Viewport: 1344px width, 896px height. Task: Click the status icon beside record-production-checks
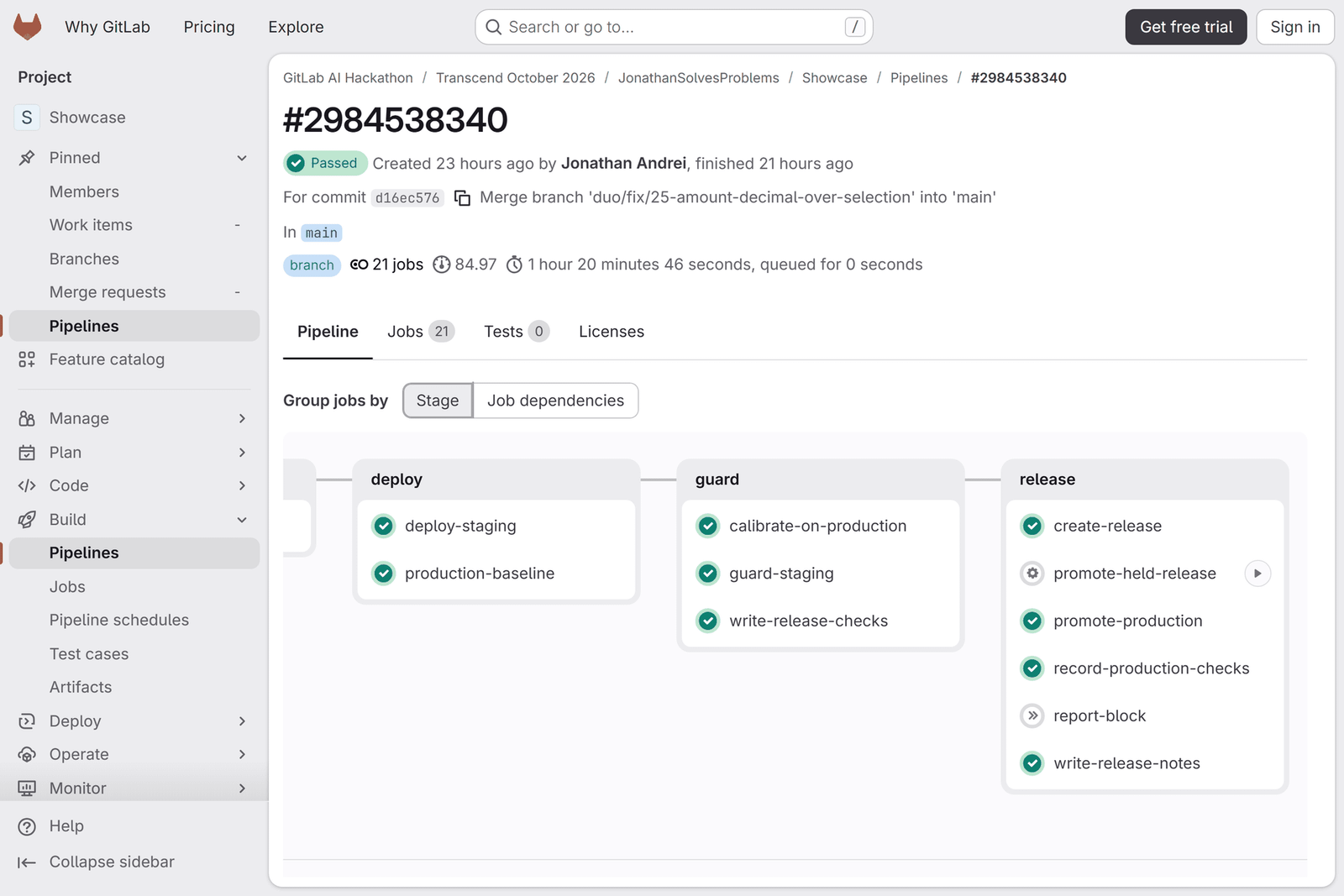click(1032, 668)
